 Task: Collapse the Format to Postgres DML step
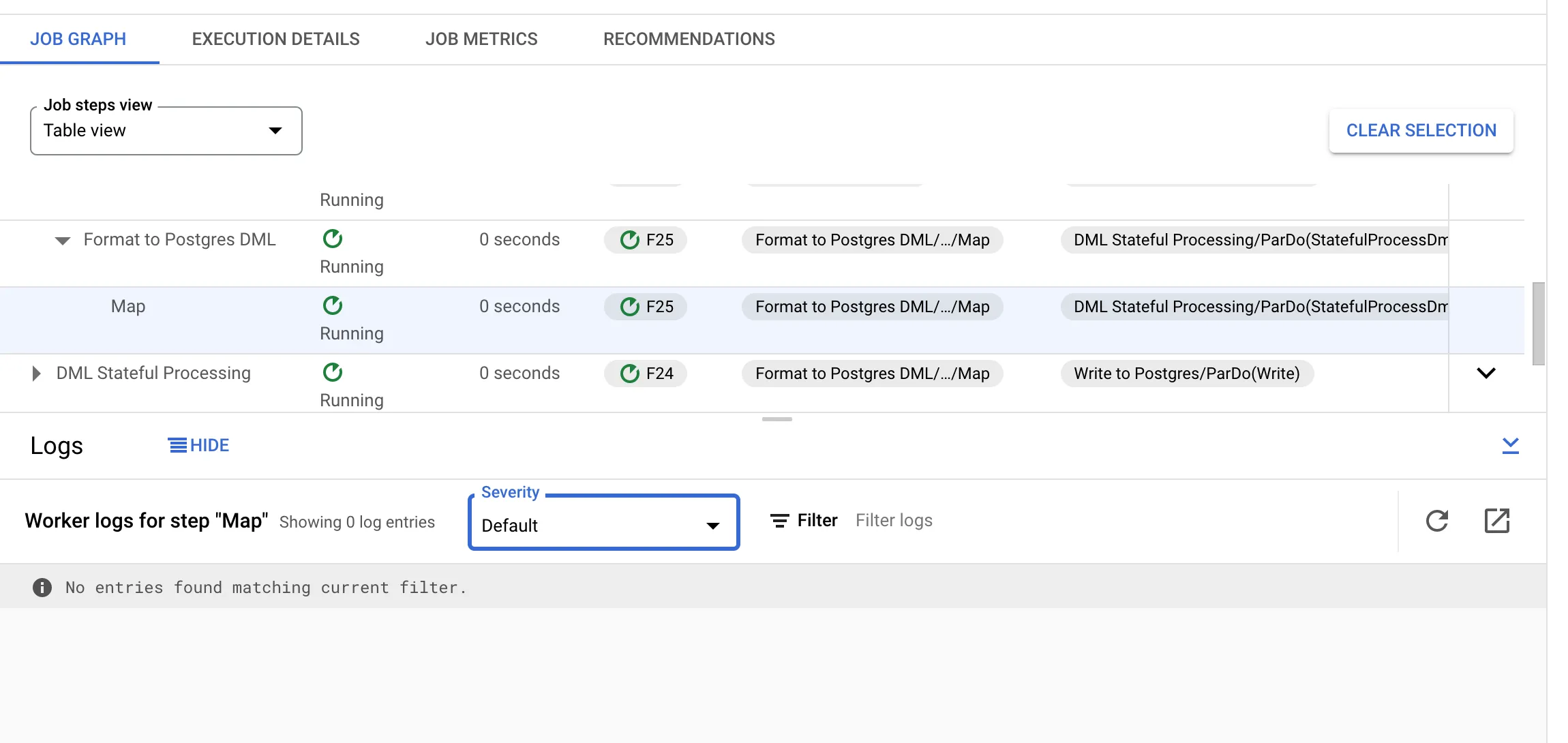(63, 241)
